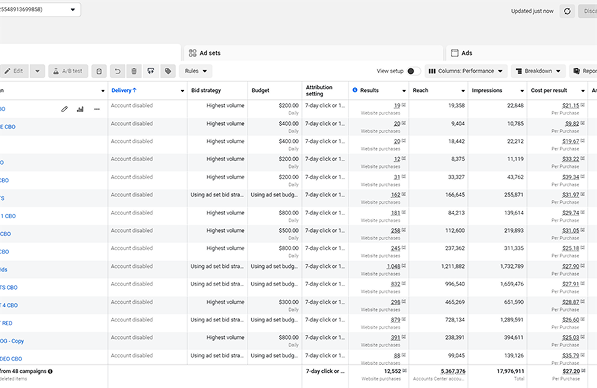The width and height of the screenshot is (597, 388).
Task: Click the trash delete icon in the toolbar
Action: 134,71
